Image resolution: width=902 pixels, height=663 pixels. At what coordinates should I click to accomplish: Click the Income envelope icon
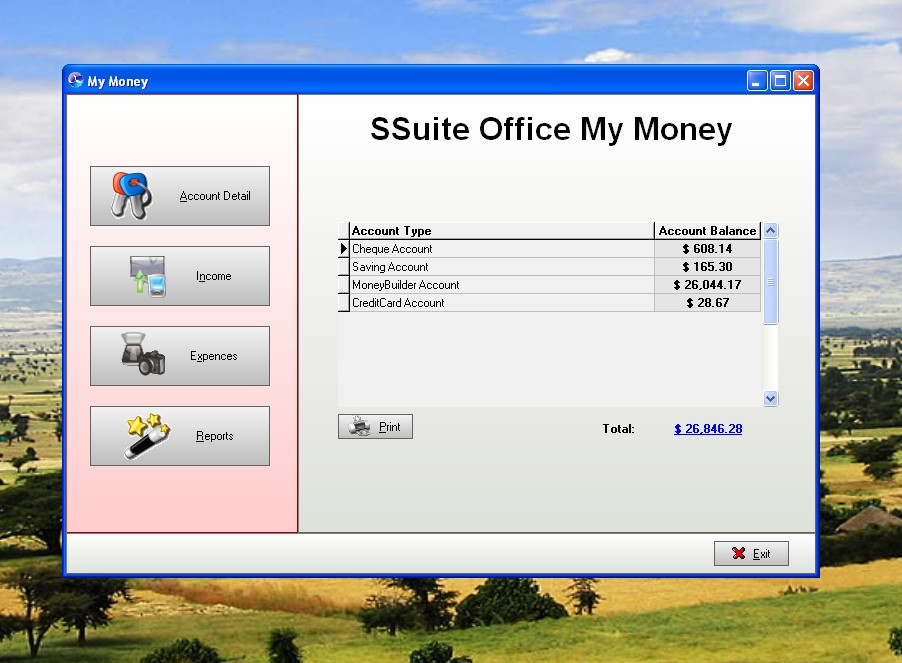tap(148, 276)
